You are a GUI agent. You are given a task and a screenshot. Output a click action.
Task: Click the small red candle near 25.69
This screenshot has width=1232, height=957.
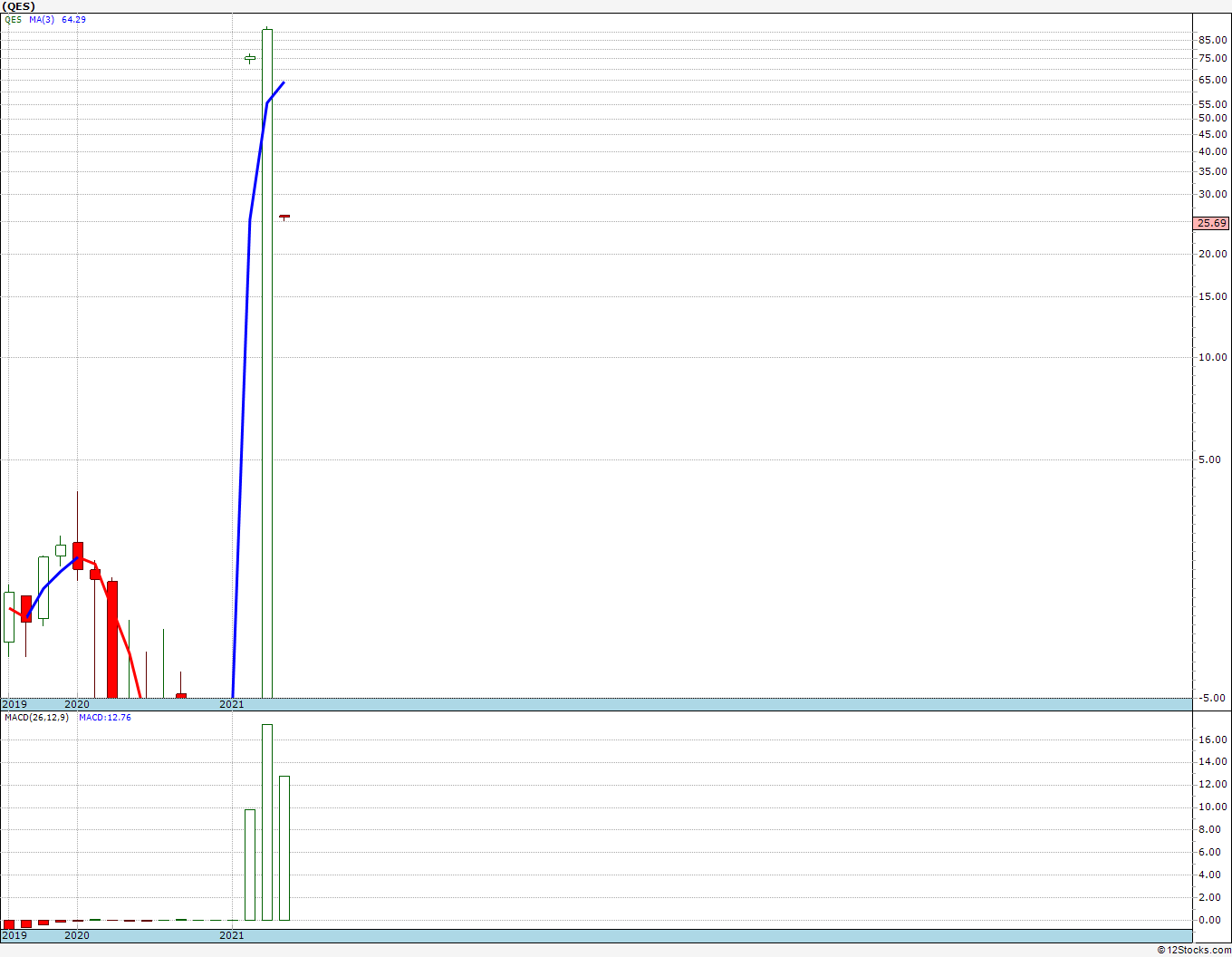coord(284,217)
